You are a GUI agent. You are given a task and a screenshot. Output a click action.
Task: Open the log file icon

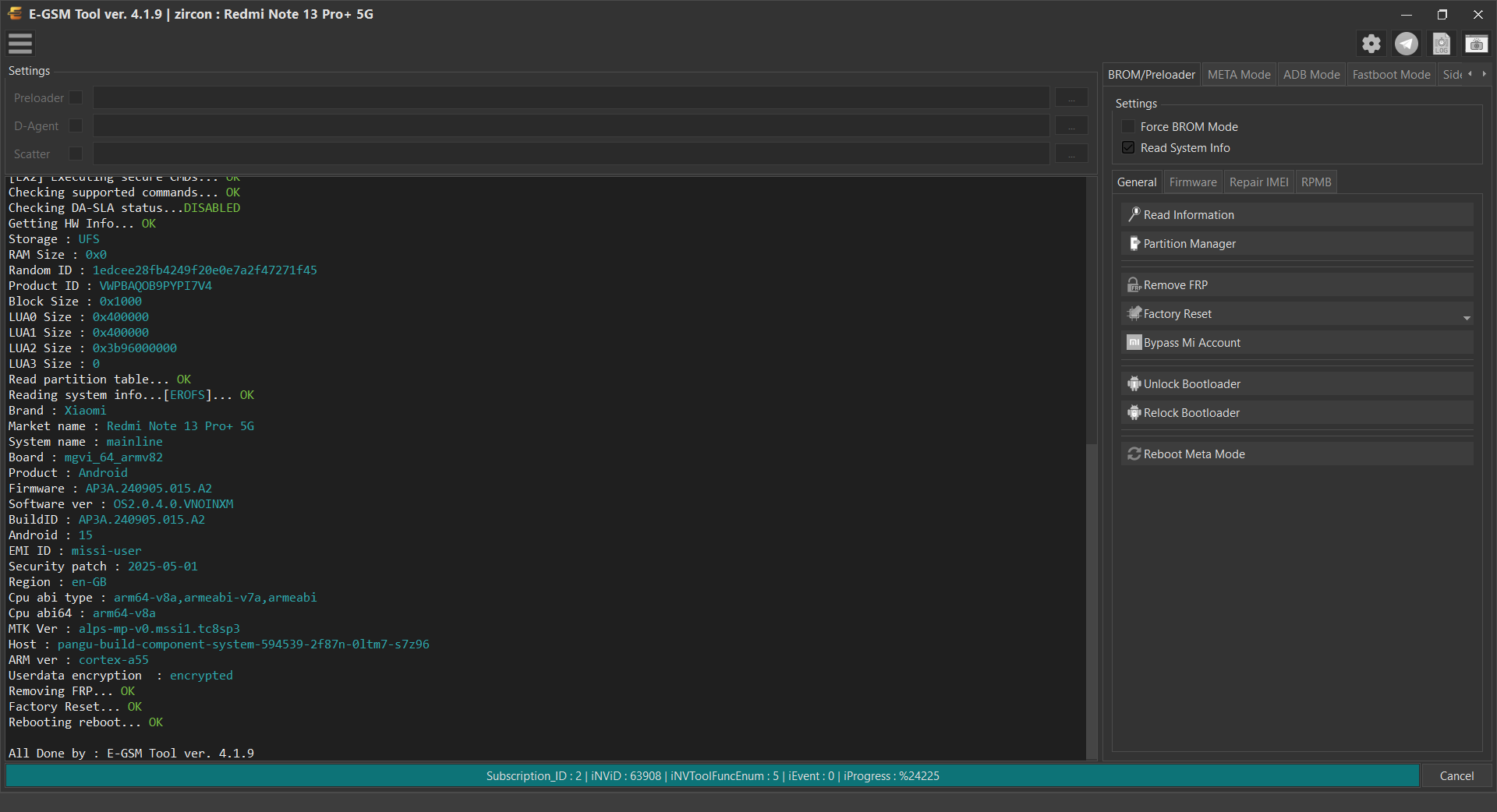click(x=1442, y=44)
